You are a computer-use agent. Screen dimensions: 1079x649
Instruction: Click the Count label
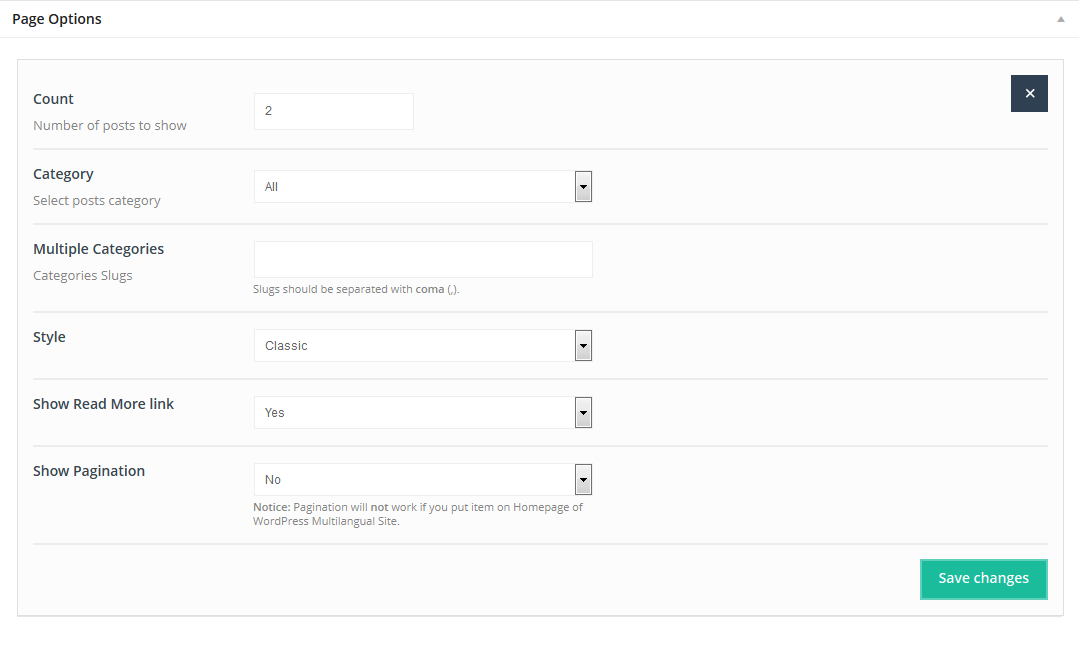coord(54,99)
